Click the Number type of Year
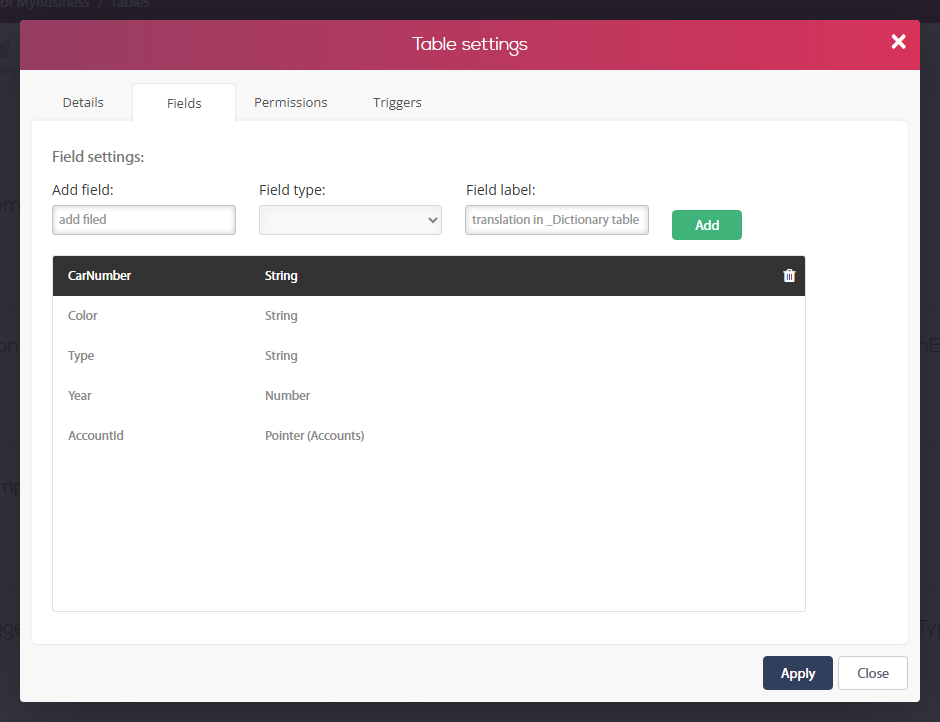The image size is (940, 722). point(288,396)
